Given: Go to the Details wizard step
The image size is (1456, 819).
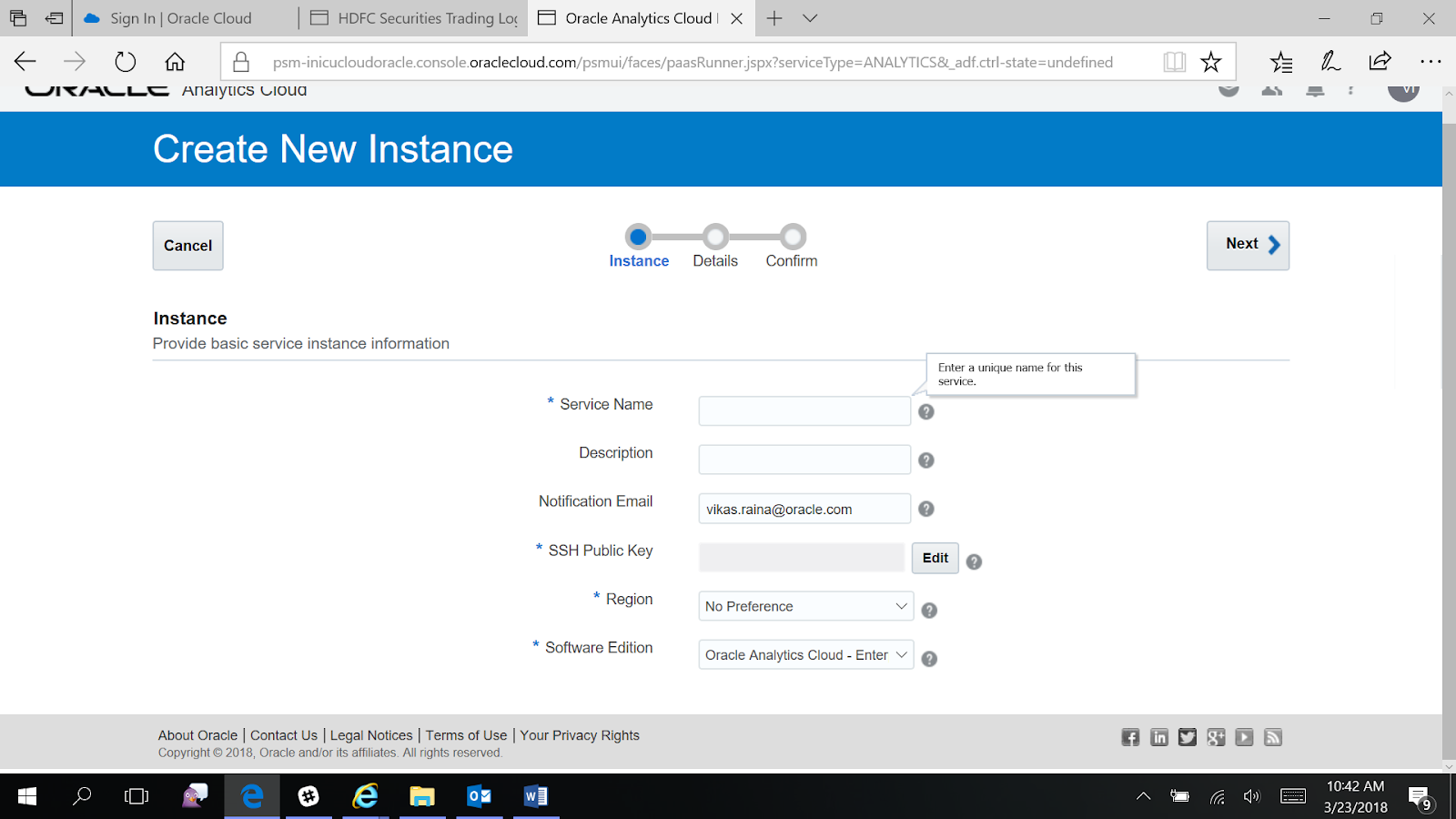Looking at the screenshot, I should point(715,248).
